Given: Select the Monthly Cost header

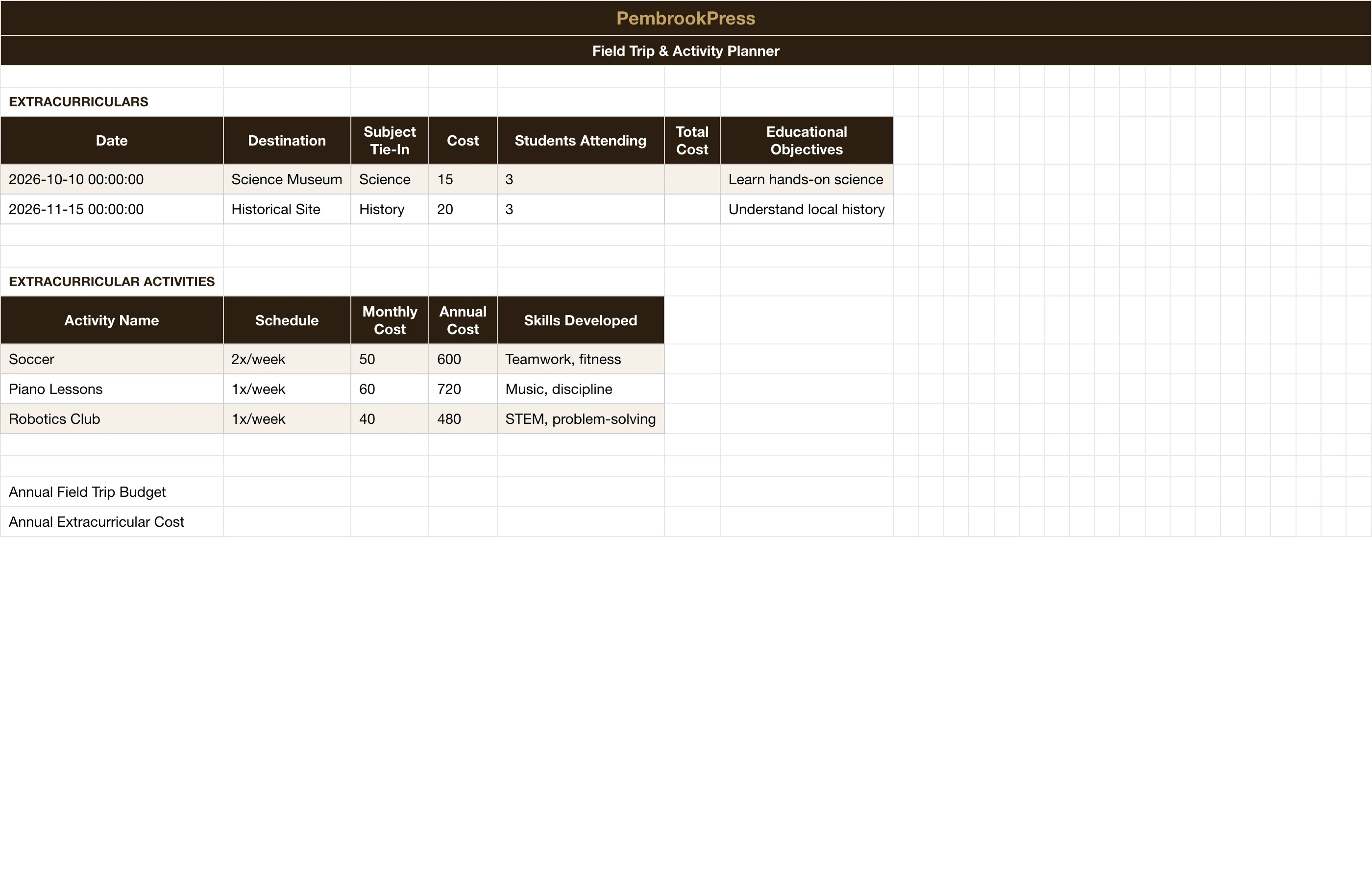Looking at the screenshot, I should pyautogui.click(x=390, y=320).
